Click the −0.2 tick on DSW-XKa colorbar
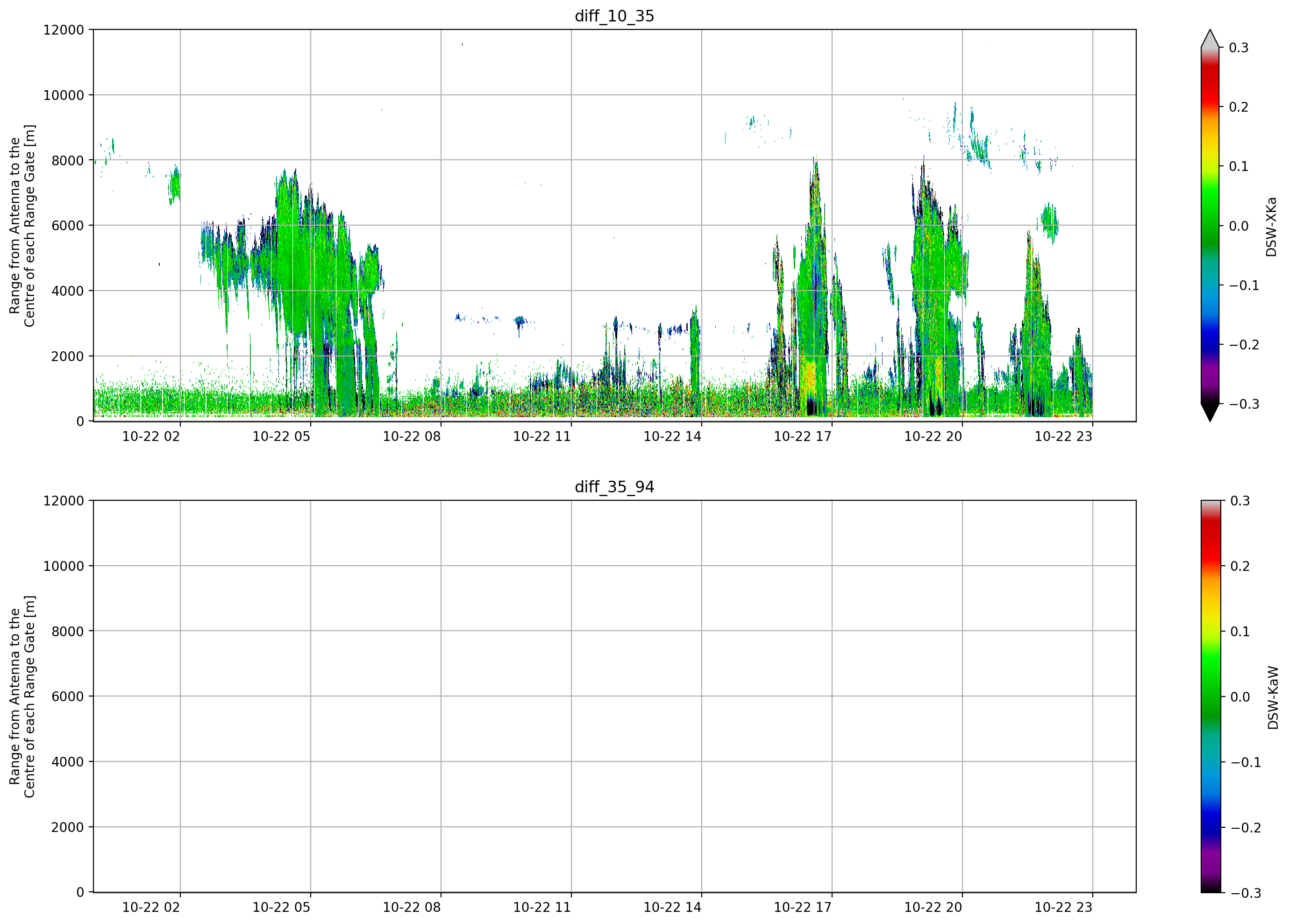This screenshot has height=924, width=1289. point(1244,345)
